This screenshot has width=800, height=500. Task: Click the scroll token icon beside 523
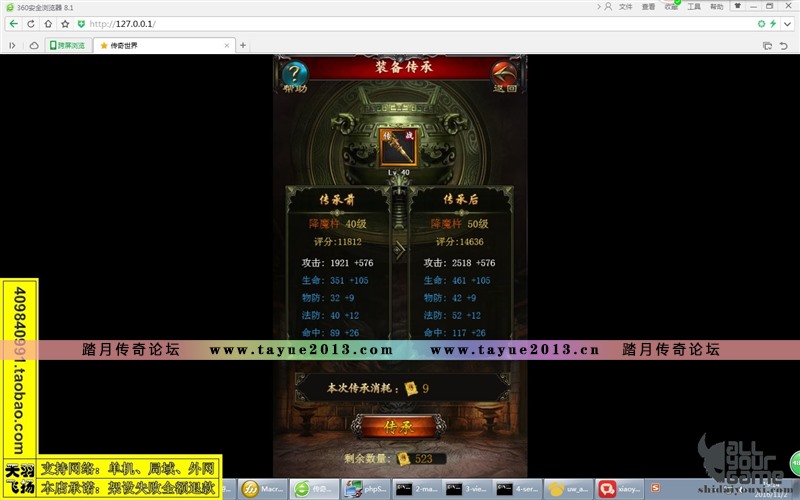point(403,458)
